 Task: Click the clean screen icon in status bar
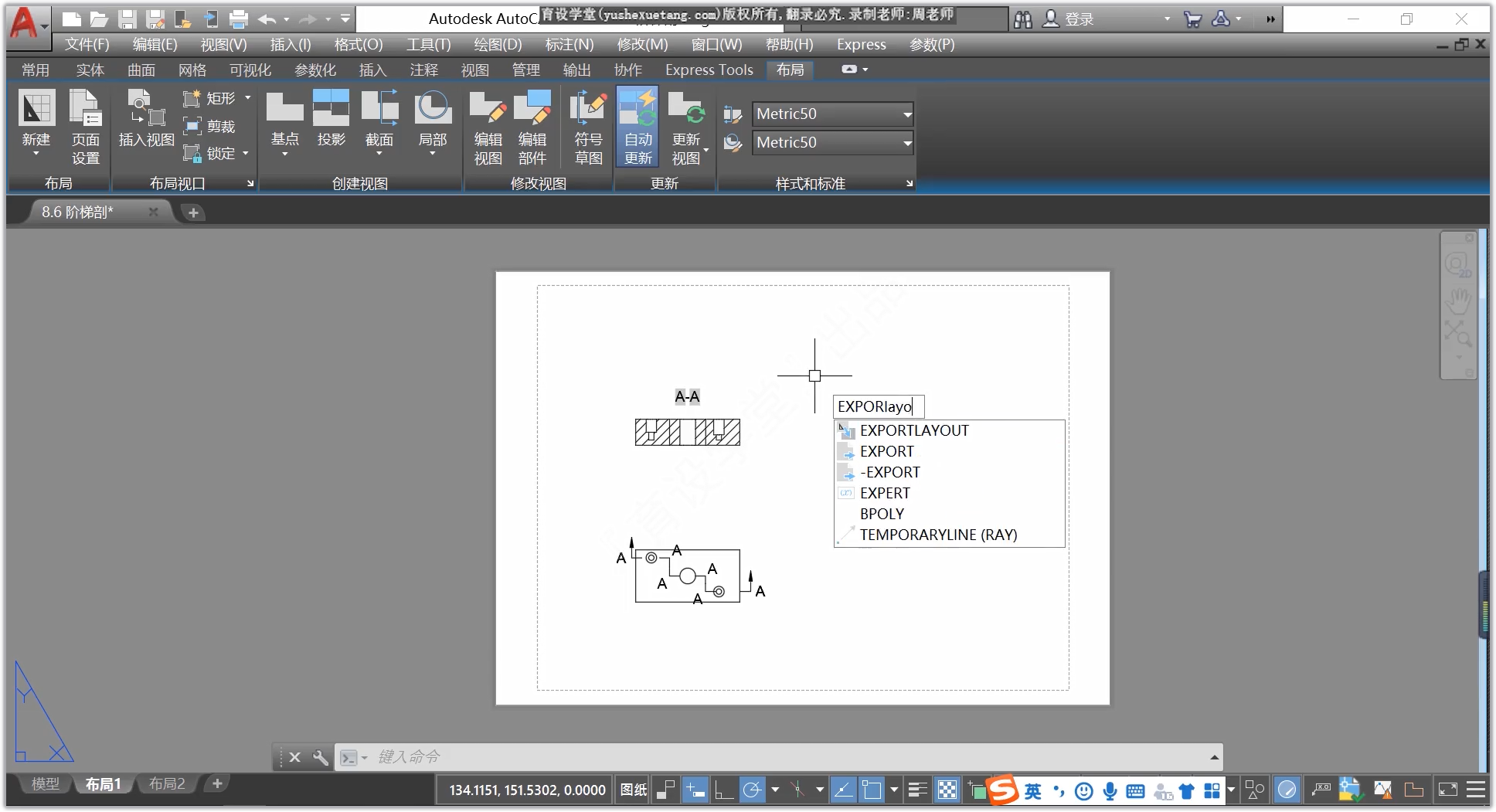(x=1447, y=790)
